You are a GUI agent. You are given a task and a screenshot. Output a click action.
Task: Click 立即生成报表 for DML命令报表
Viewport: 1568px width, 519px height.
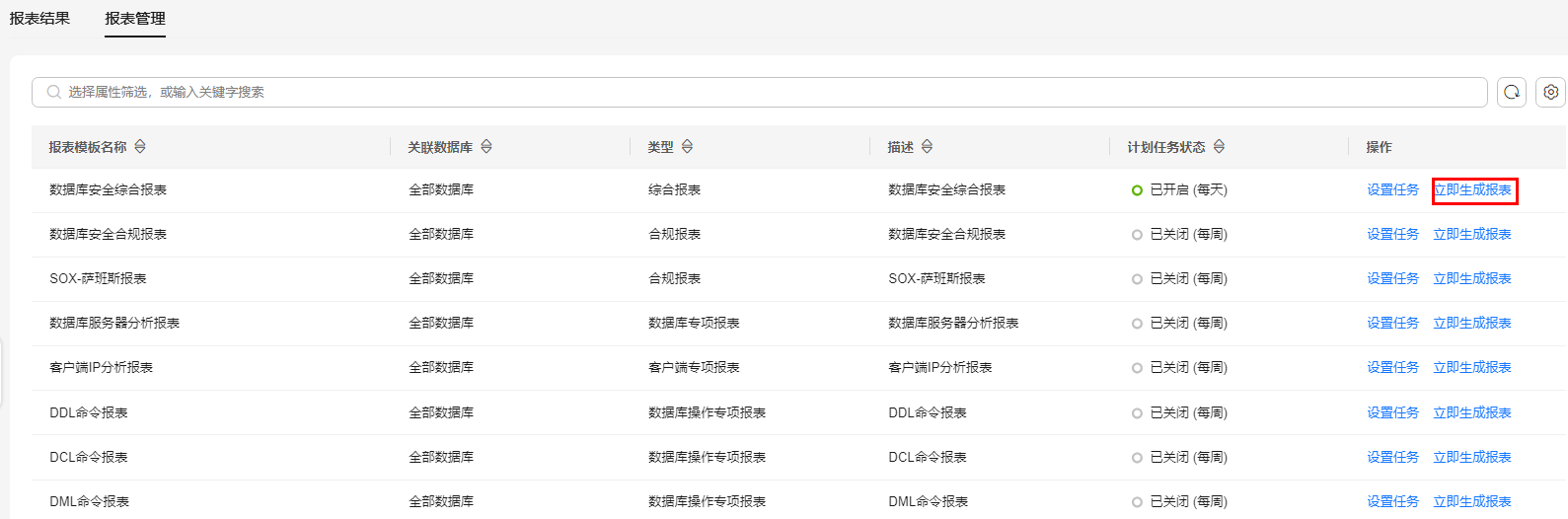[x=1472, y=501]
